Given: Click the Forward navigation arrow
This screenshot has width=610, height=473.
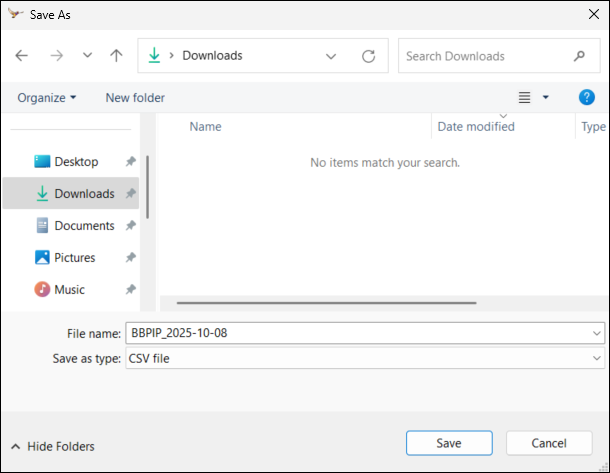Looking at the screenshot, I should pyautogui.click(x=56, y=56).
